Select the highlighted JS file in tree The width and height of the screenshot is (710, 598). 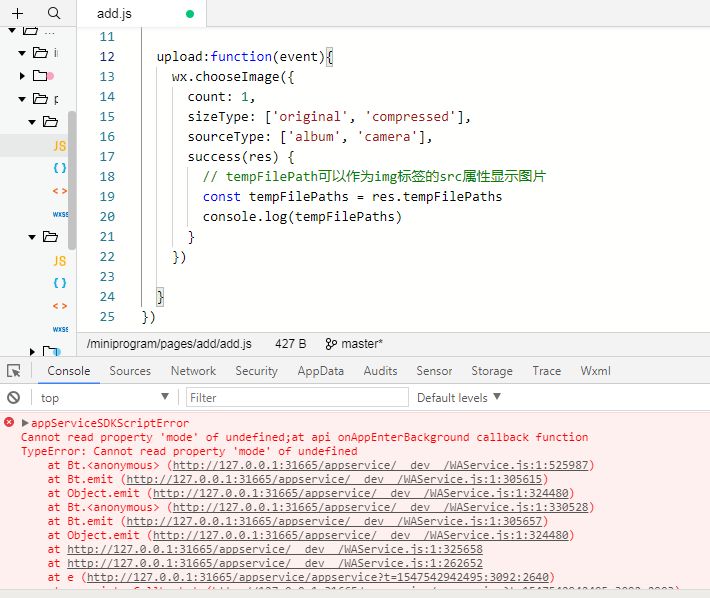(x=60, y=146)
